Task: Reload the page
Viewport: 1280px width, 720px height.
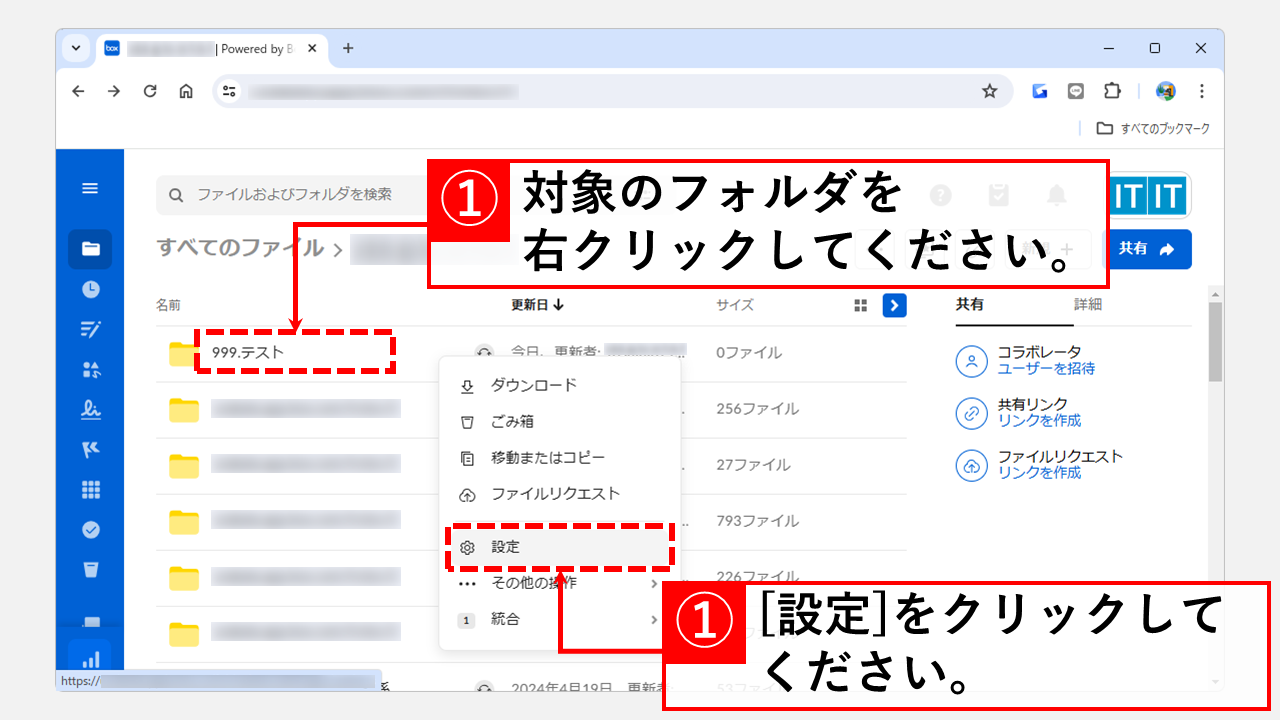Action: click(x=150, y=91)
